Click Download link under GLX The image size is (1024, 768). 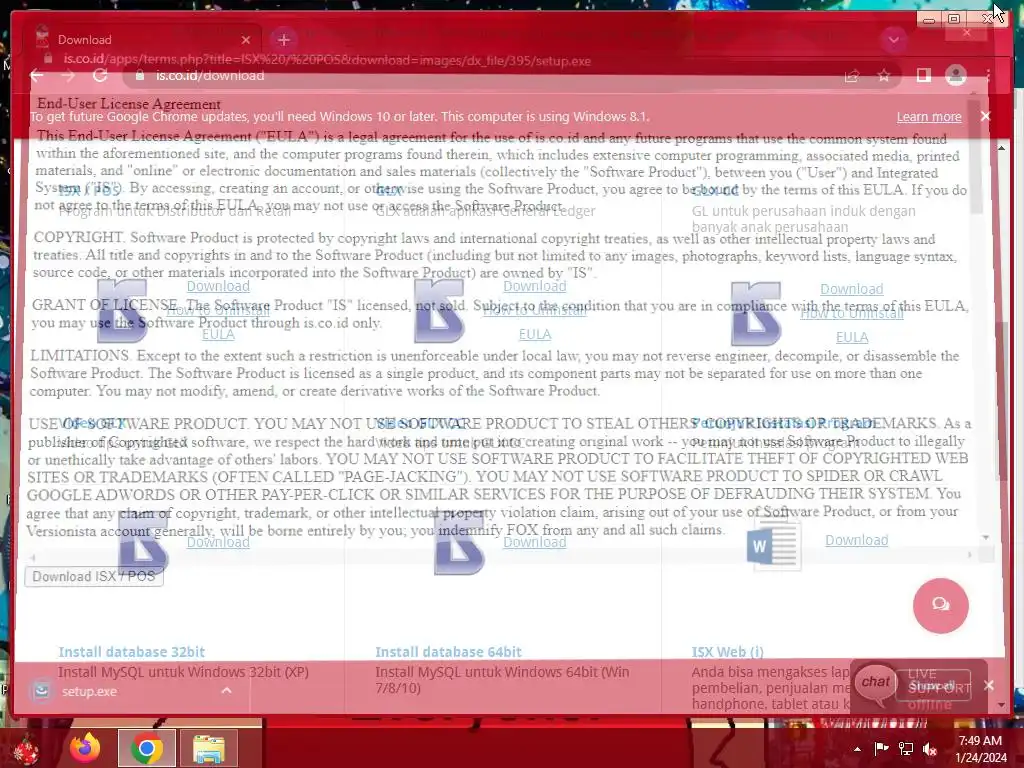[x=535, y=286]
